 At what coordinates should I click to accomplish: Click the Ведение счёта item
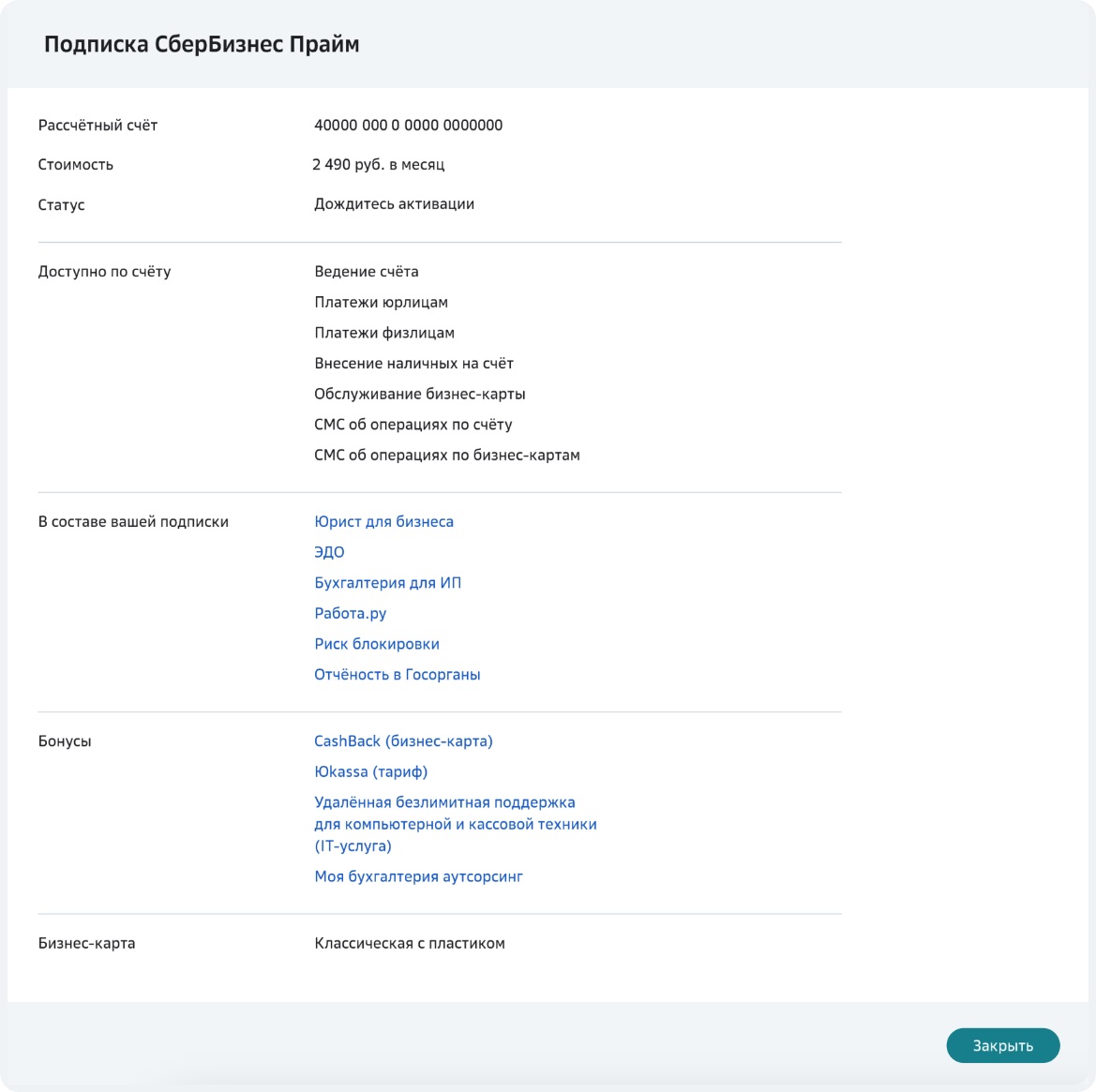coord(367,271)
